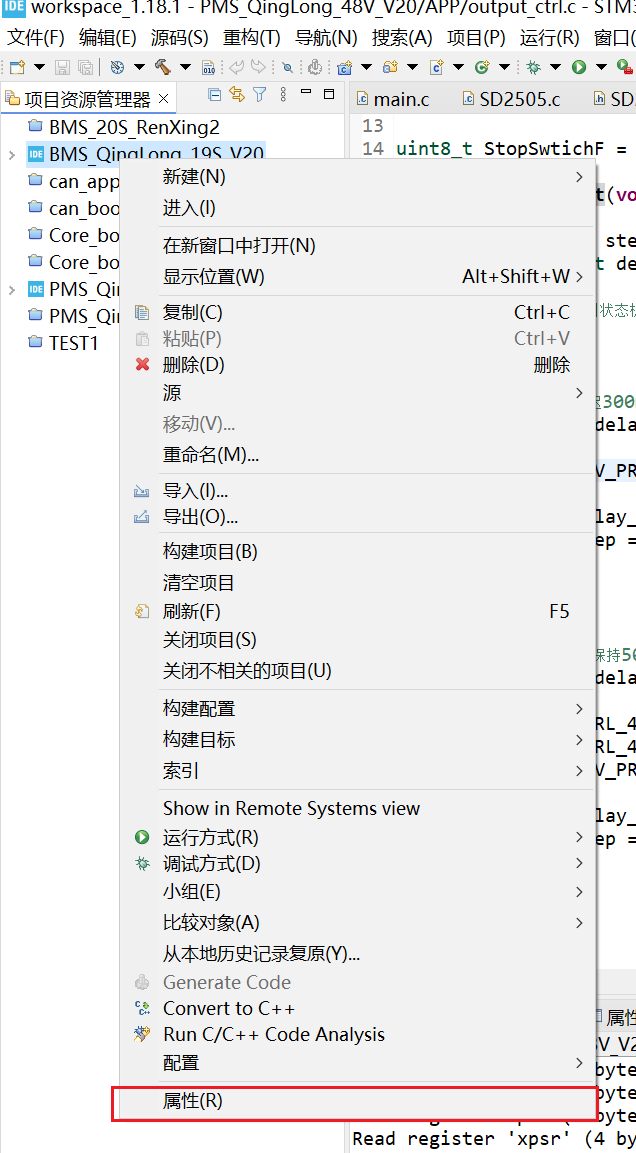Open dropdown next to debug bug icon
The height and width of the screenshot is (1153, 636).
(556, 68)
